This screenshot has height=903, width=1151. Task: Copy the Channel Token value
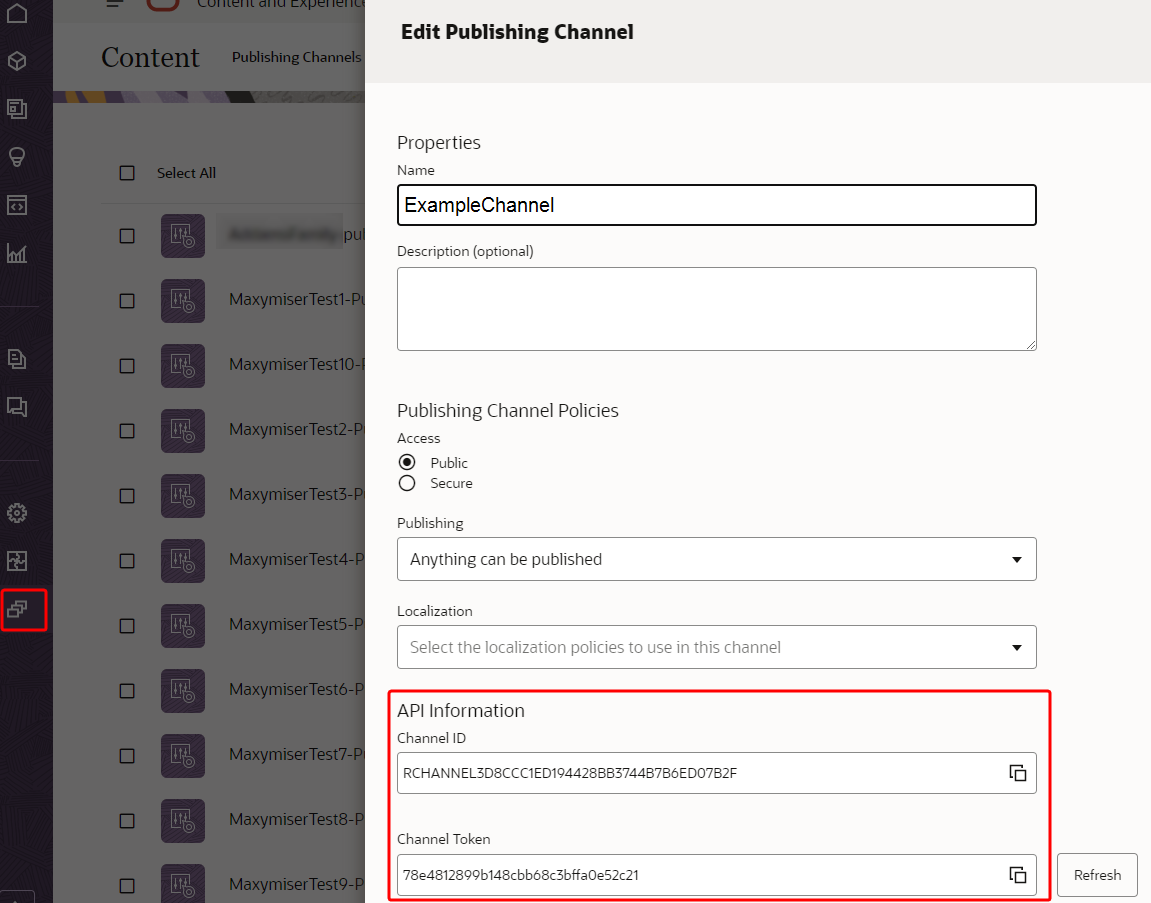(1017, 875)
